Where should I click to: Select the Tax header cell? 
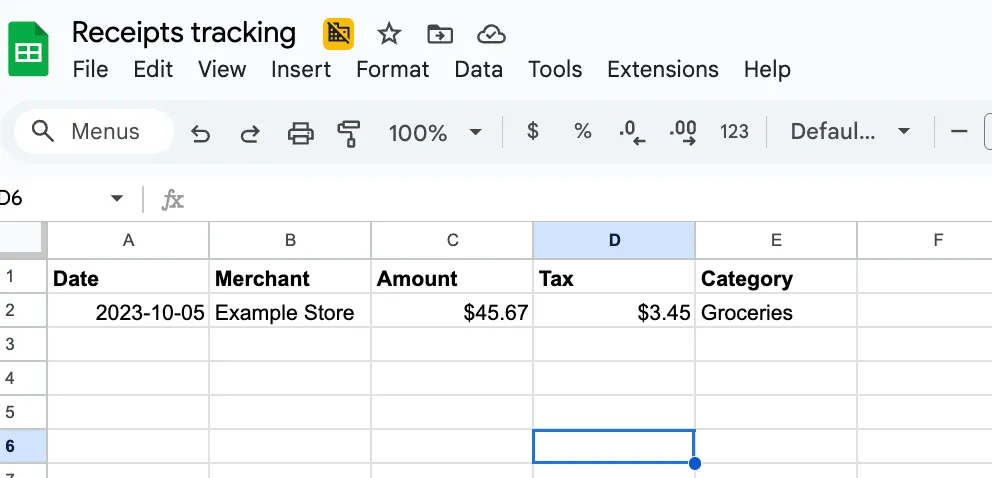click(x=614, y=276)
